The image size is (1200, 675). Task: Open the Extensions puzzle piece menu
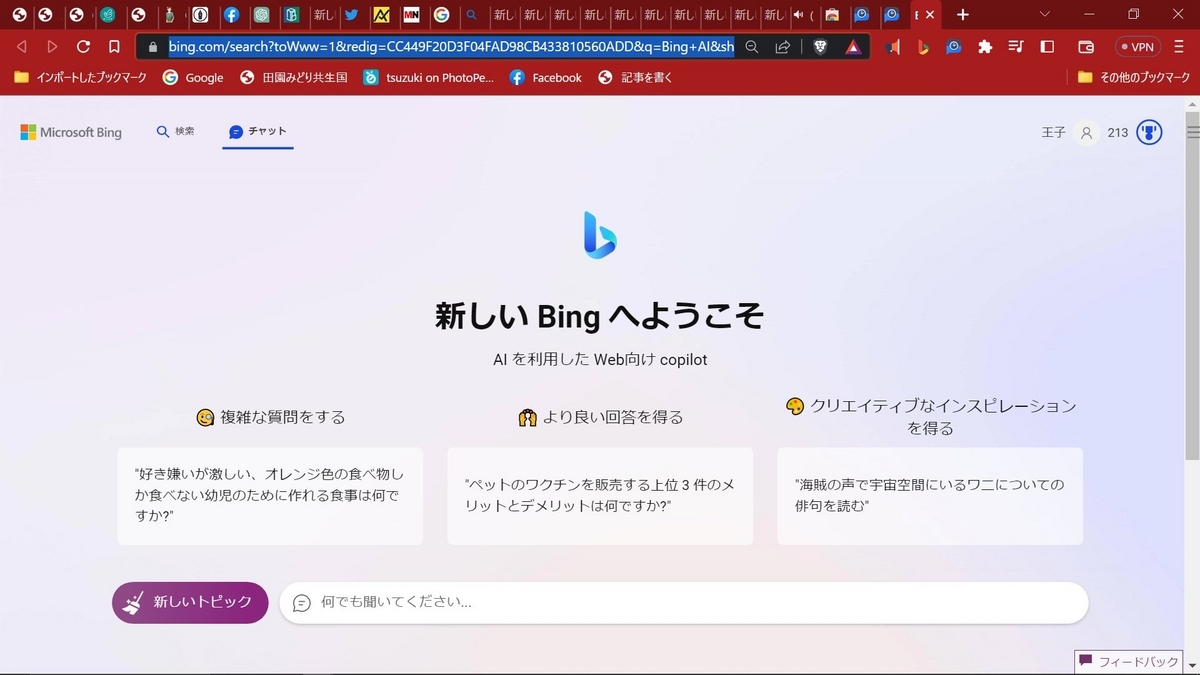click(985, 47)
